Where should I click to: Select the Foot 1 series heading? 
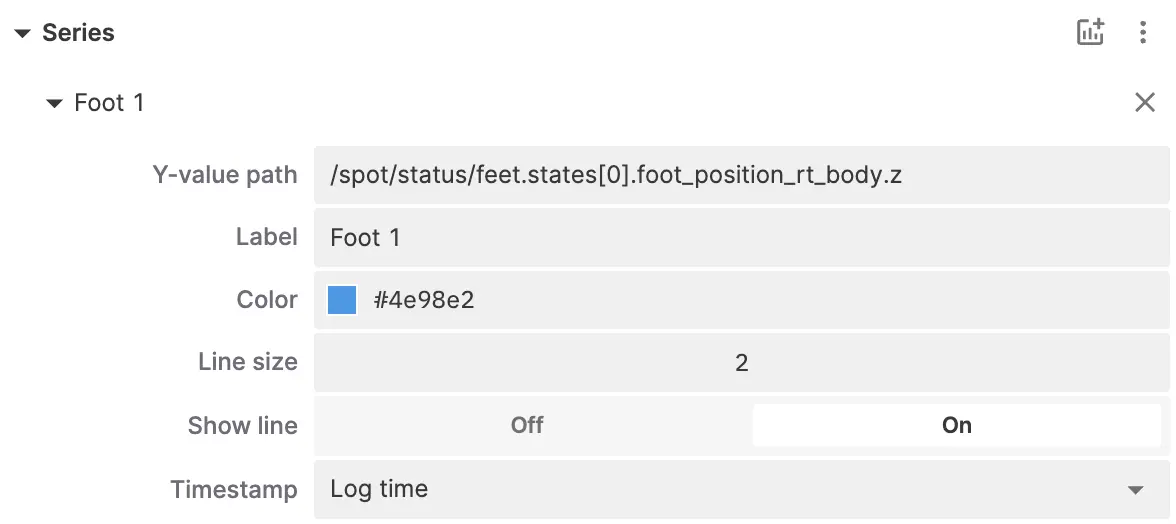pyautogui.click(x=109, y=103)
